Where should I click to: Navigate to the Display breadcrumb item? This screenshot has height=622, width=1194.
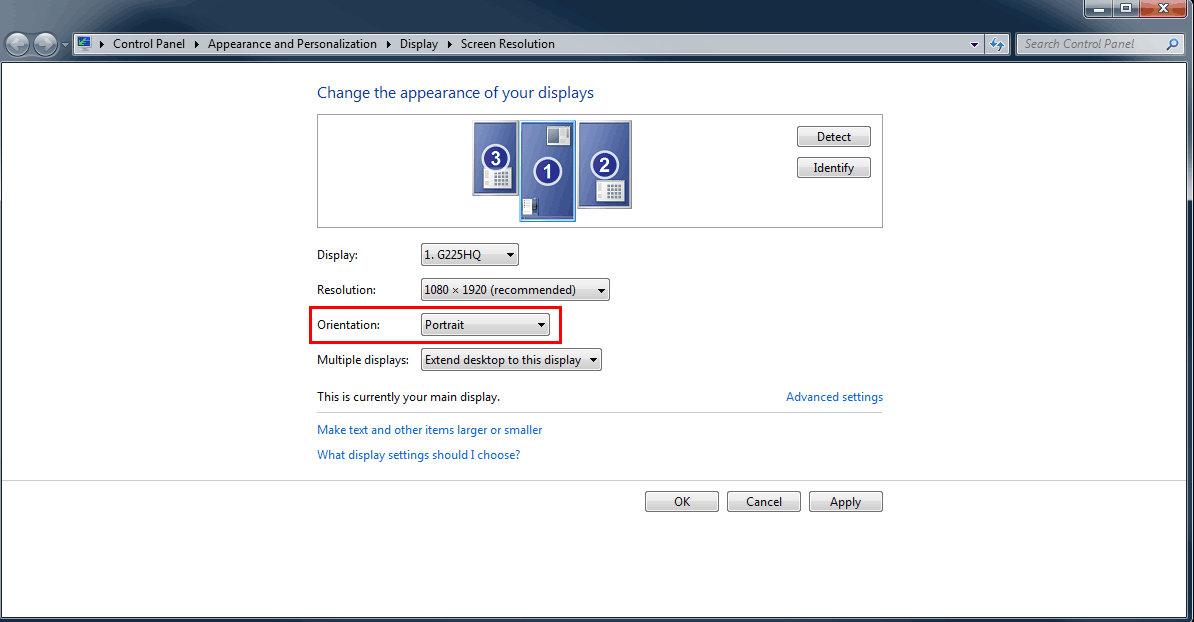[x=418, y=44]
